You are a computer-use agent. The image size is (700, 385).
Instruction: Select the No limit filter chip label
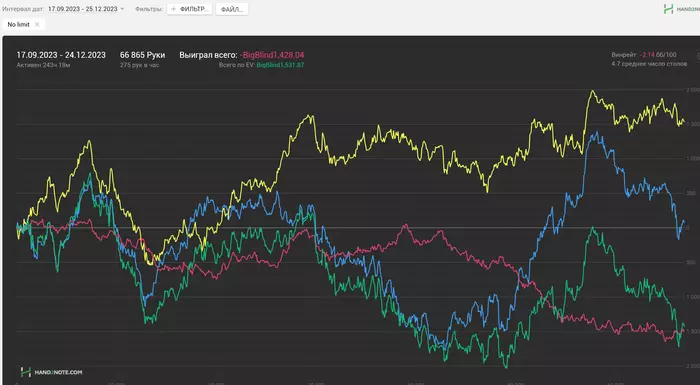[x=18, y=25]
